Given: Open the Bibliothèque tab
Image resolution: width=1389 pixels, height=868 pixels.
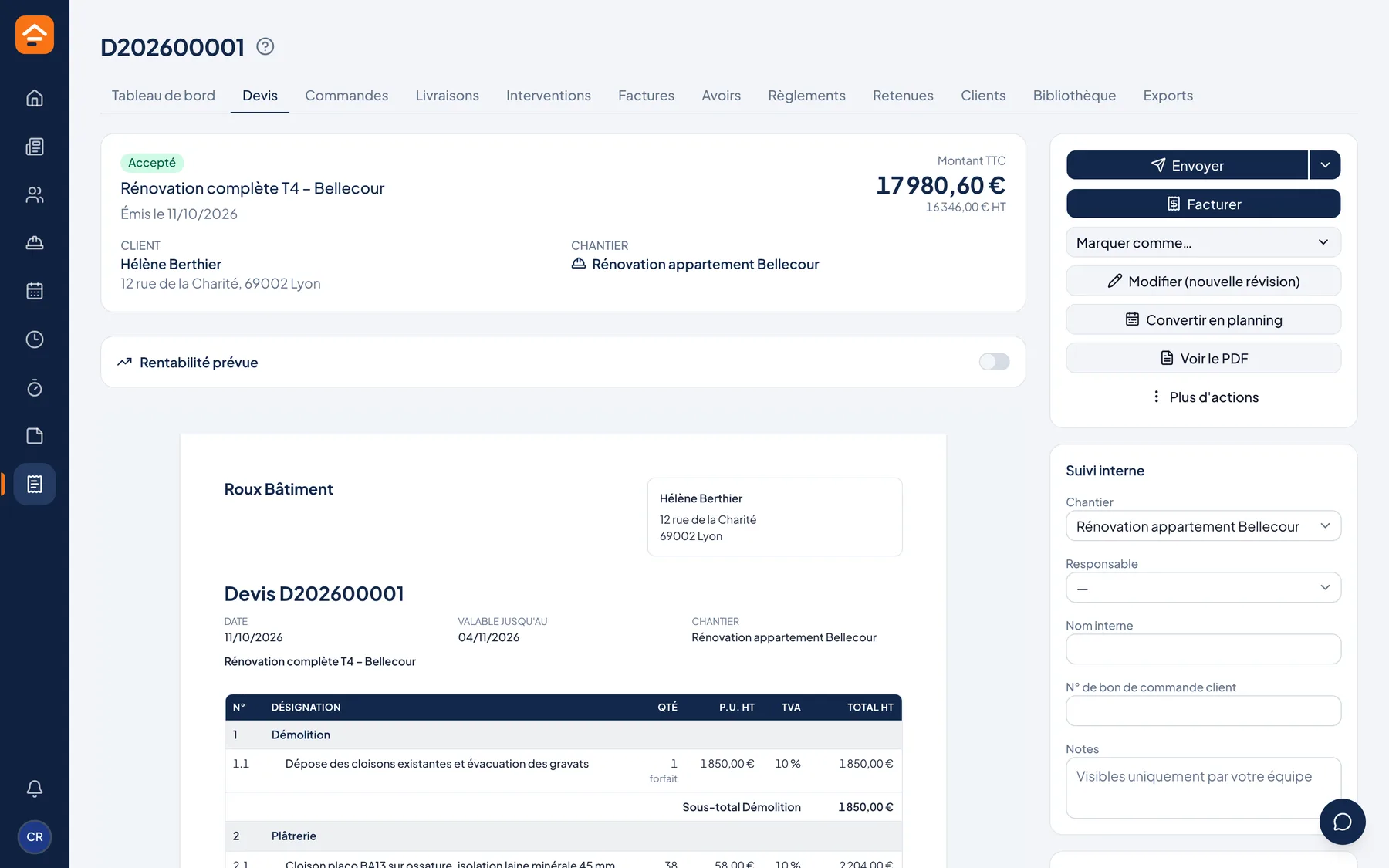Looking at the screenshot, I should (x=1074, y=96).
